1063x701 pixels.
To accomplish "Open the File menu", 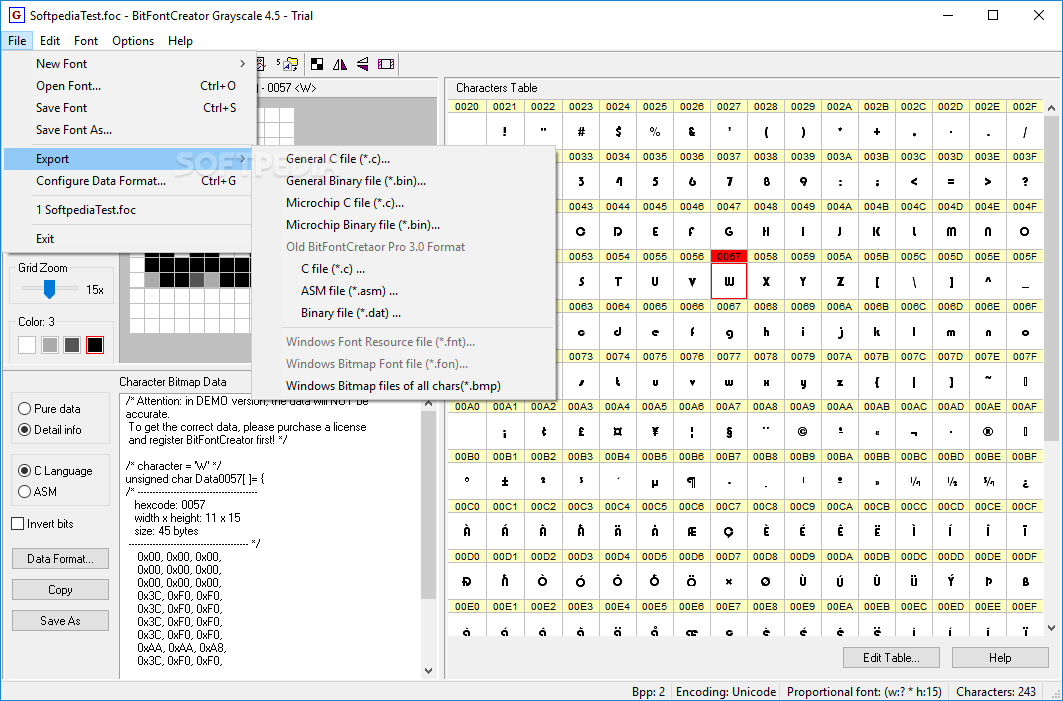I will [x=17, y=41].
